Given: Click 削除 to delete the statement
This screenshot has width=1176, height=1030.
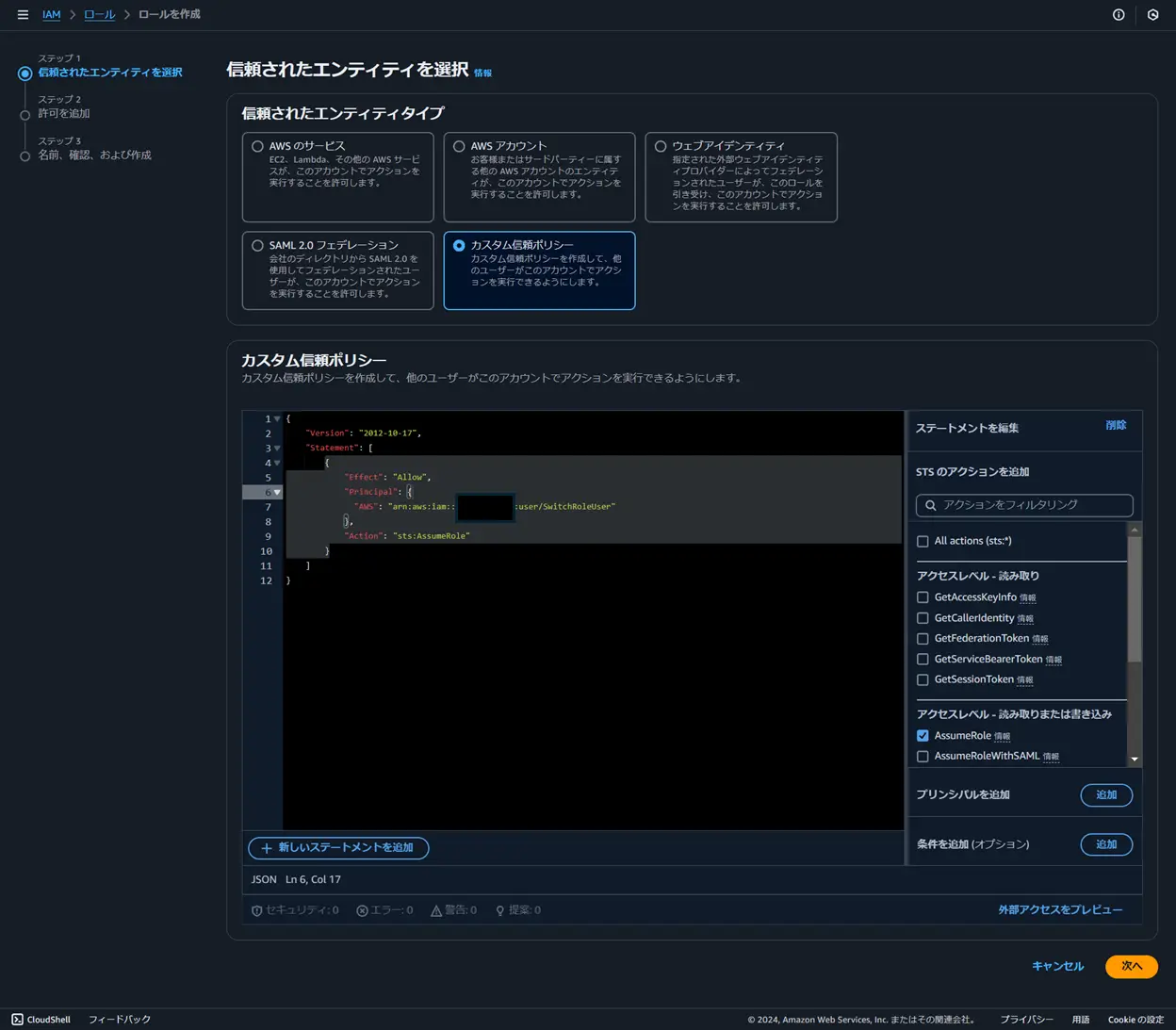Looking at the screenshot, I should [x=1116, y=426].
